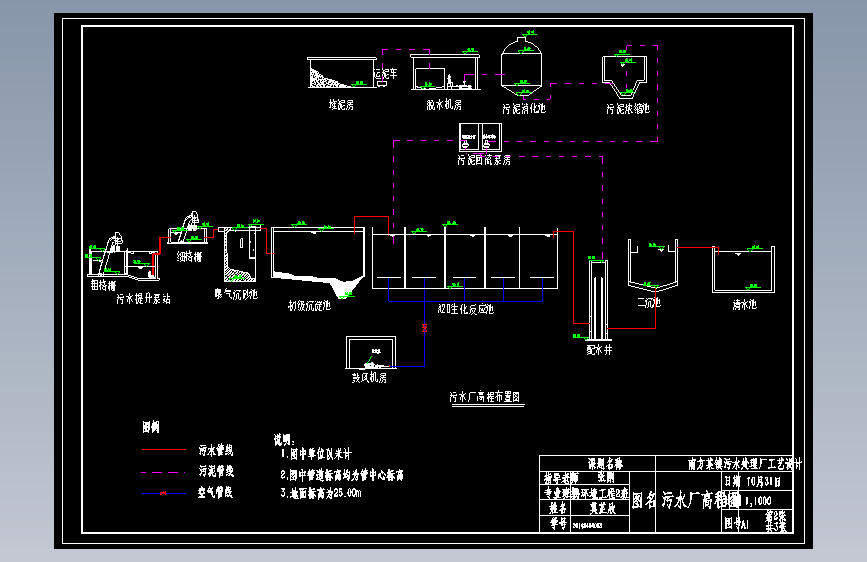Click the 运泥车 text near sludge house
This screenshot has width=867, height=562.
[386, 74]
